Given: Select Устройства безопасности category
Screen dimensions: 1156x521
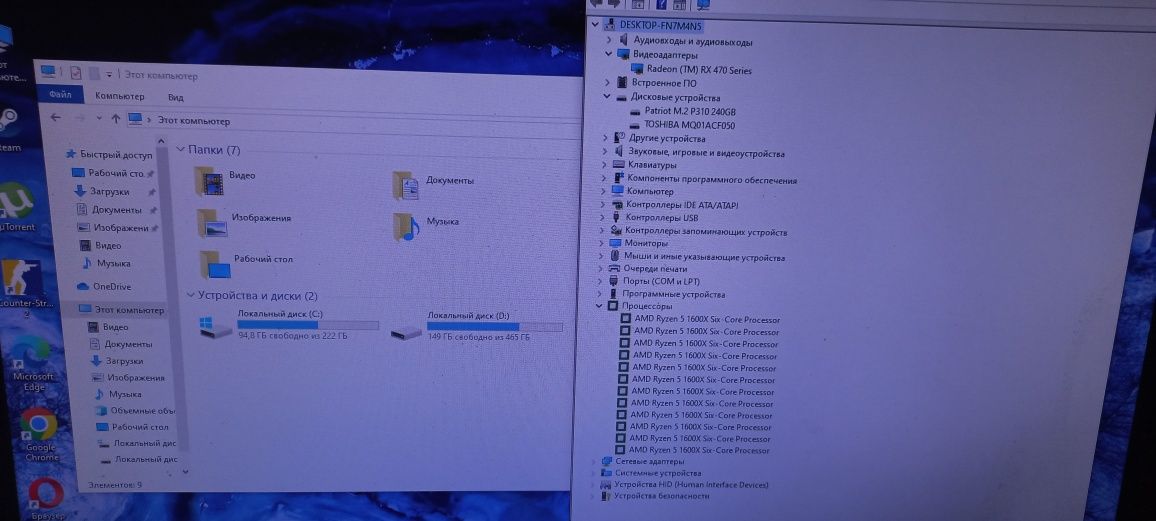Looking at the screenshot, I should pyautogui.click(x=661, y=497).
